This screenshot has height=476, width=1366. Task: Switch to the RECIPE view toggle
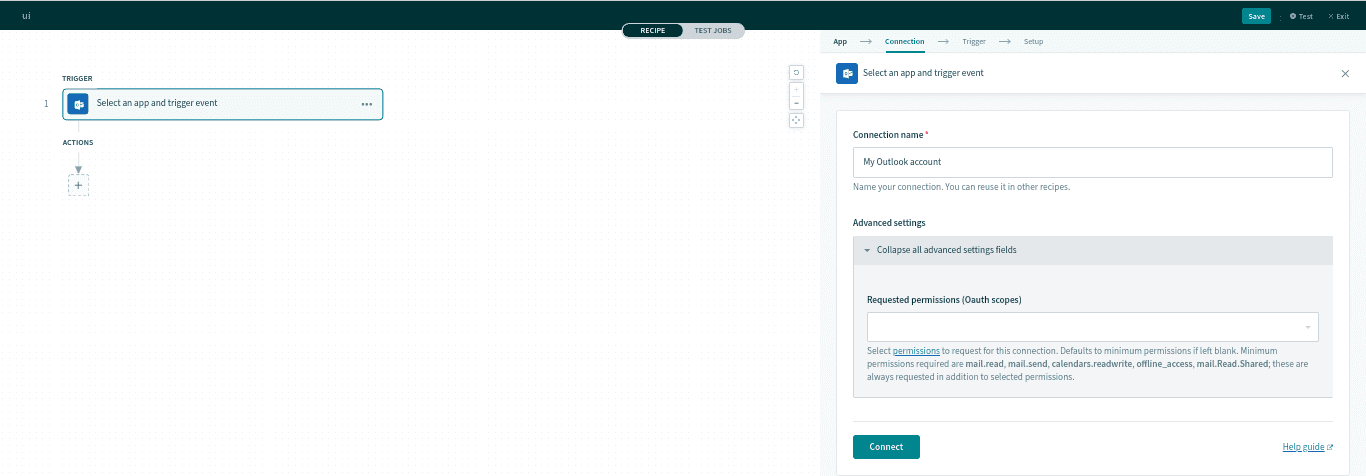(x=653, y=31)
